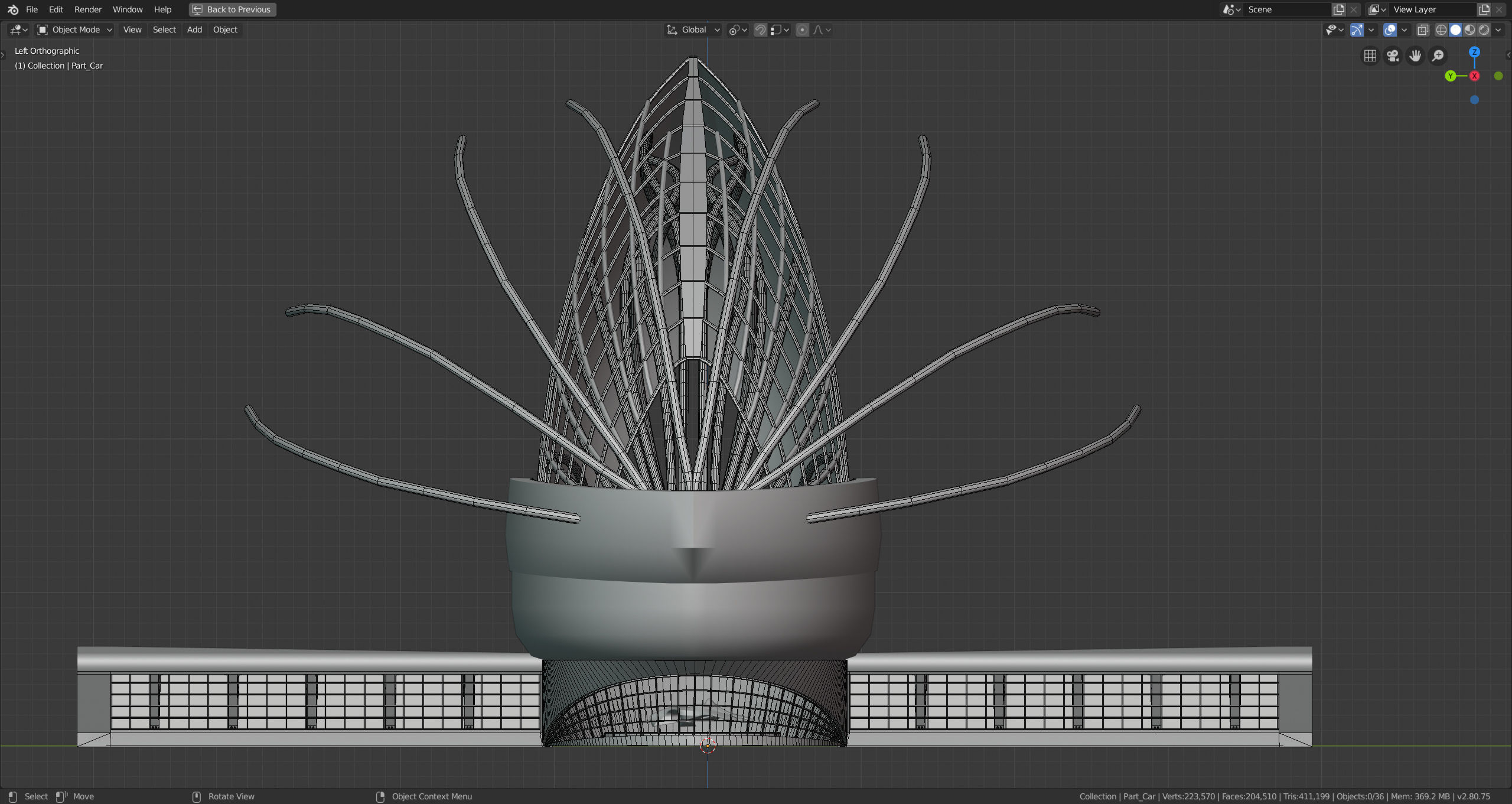The height and width of the screenshot is (804, 1512).
Task: Toggle proportional editing button
Action: pos(802,30)
